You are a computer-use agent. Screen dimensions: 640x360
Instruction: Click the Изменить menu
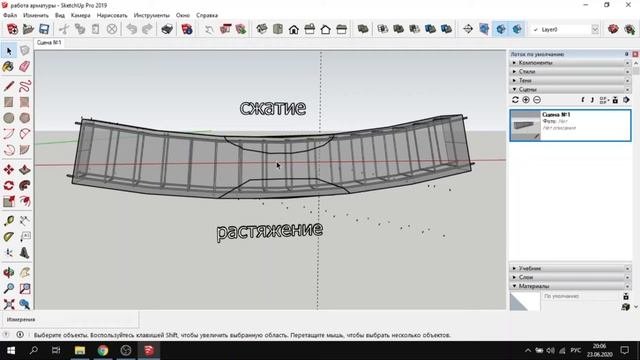pyautogui.click(x=36, y=15)
